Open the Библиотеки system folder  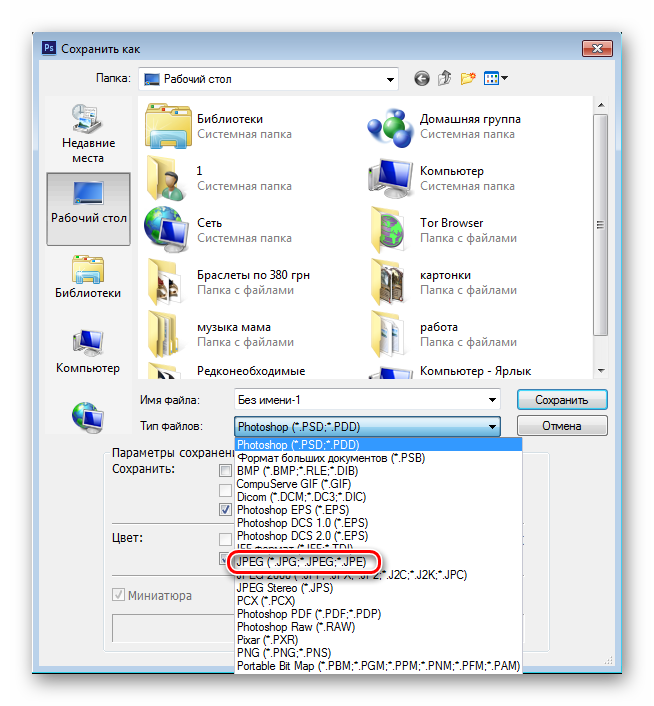pos(220,126)
